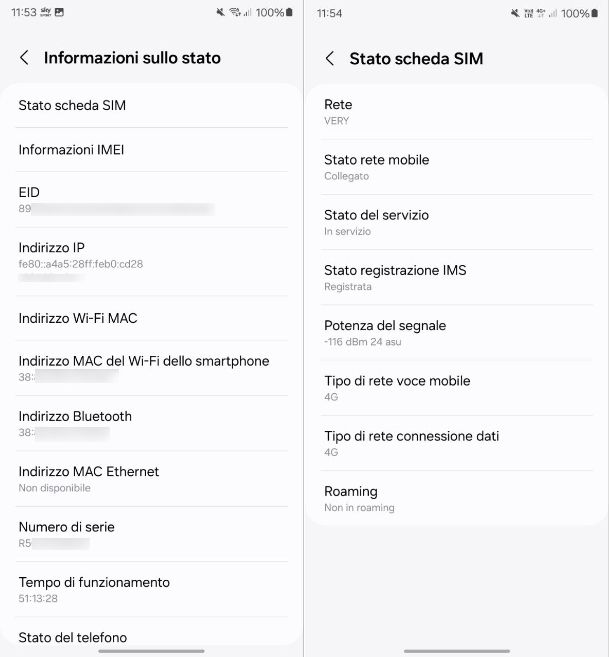Open Stato scheda SIM entry
610x657 pixels.
pos(152,105)
